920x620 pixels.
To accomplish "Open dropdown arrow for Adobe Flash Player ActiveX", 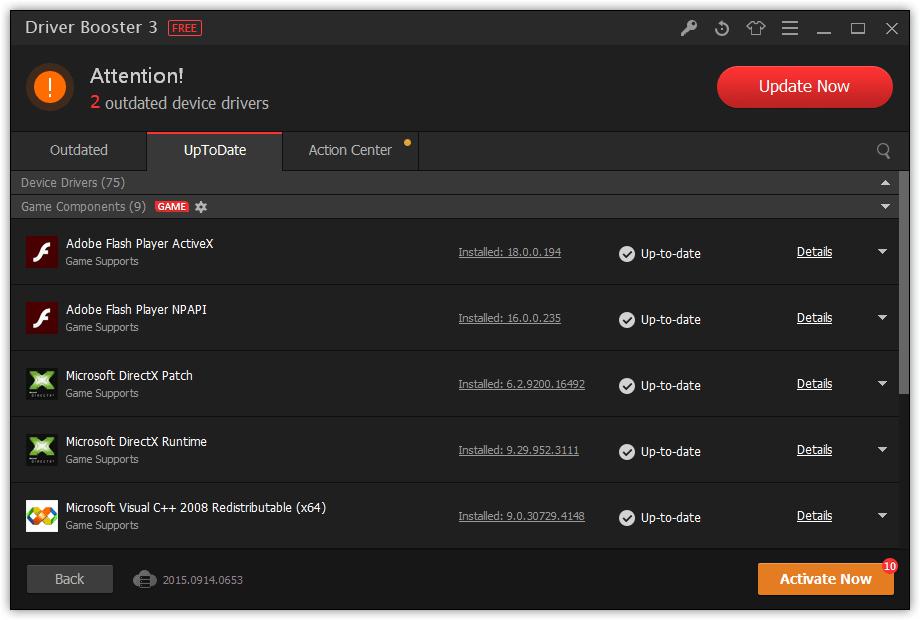I will (882, 252).
